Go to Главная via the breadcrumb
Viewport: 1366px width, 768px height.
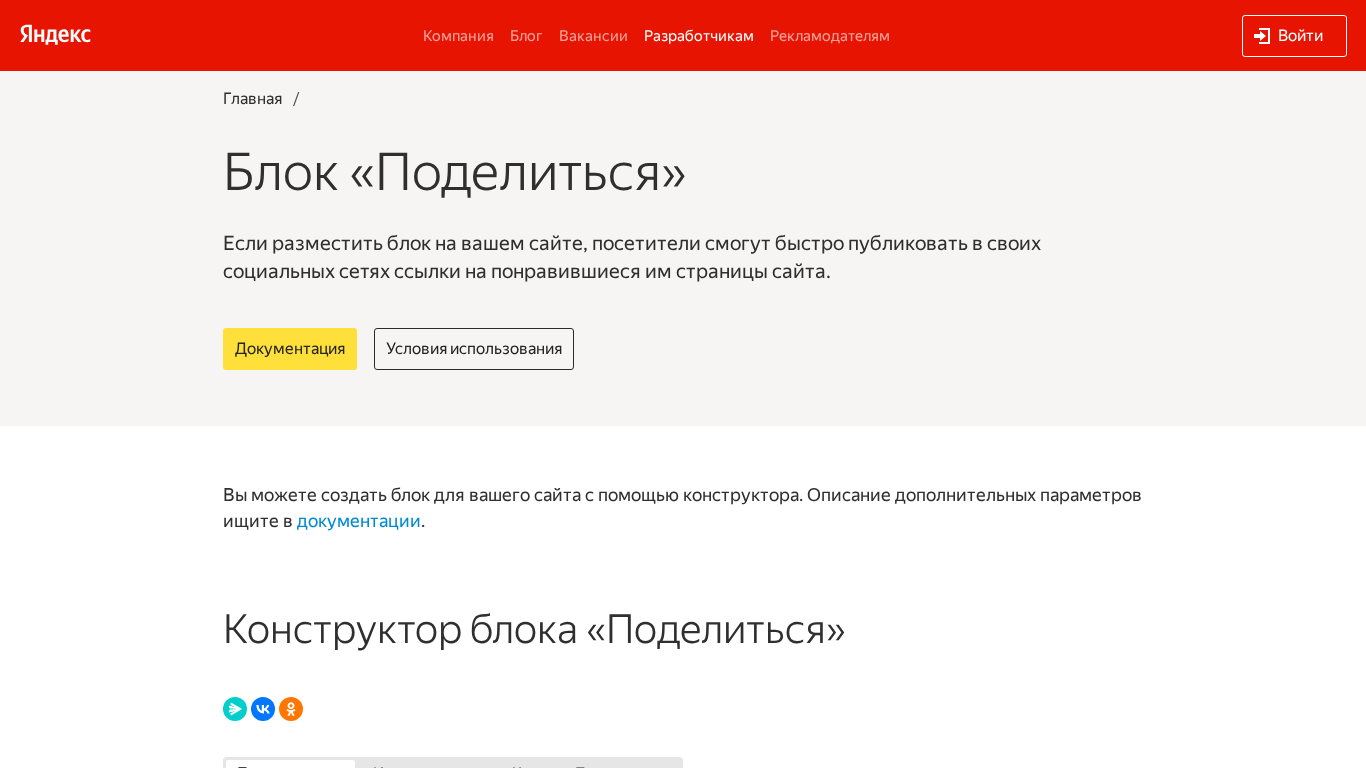point(253,99)
